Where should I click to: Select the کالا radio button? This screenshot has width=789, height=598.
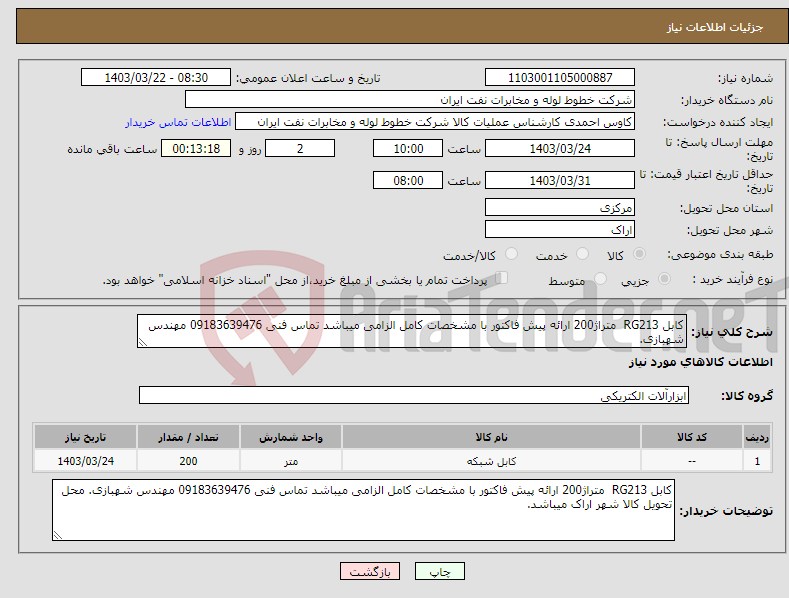click(x=639, y=254)
